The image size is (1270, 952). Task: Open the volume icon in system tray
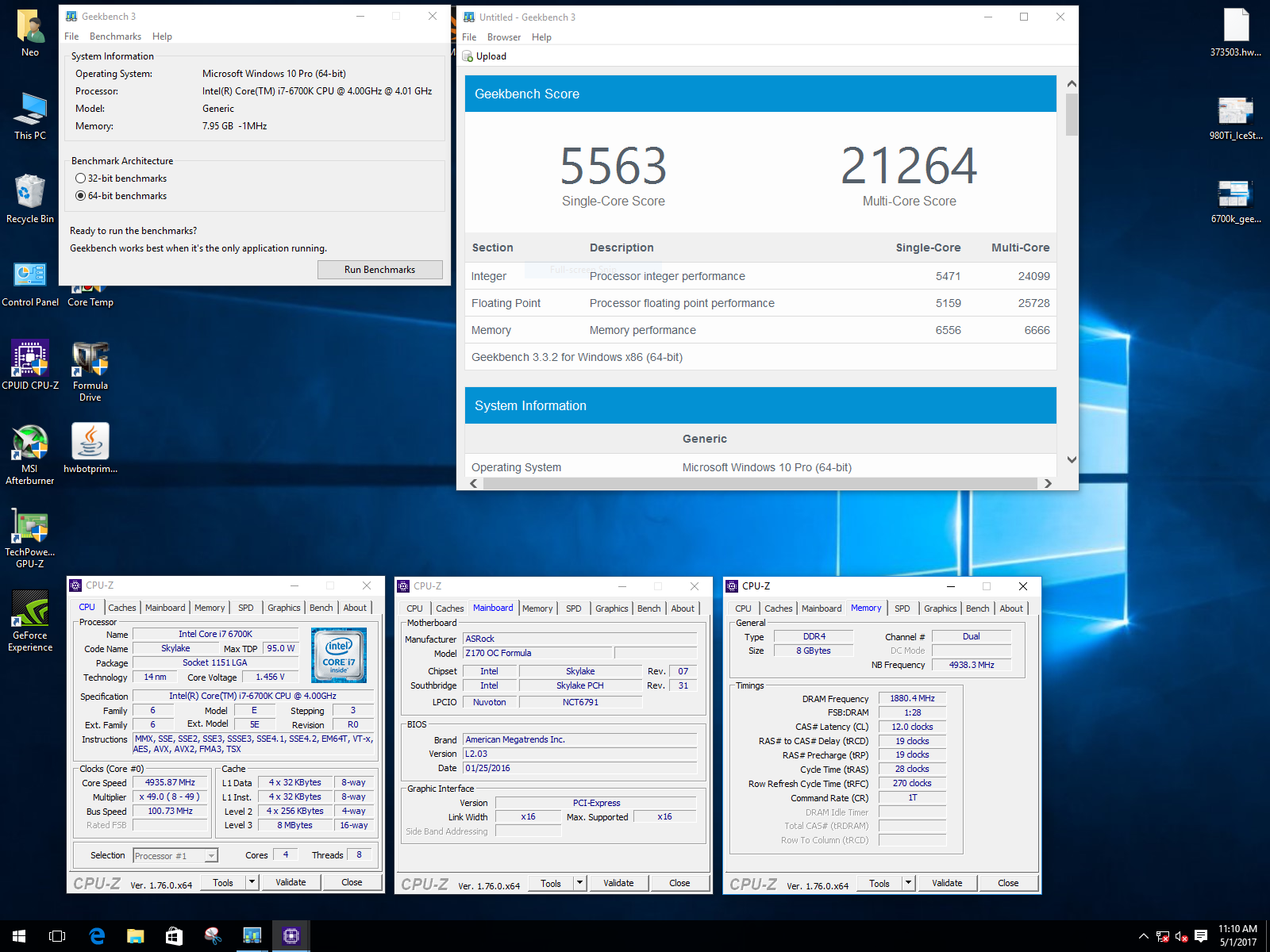(1181, 937)
